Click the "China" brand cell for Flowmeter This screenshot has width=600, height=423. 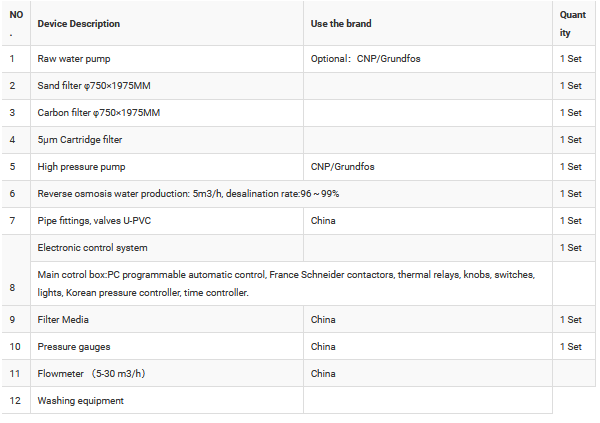click(x=323, y=373)
